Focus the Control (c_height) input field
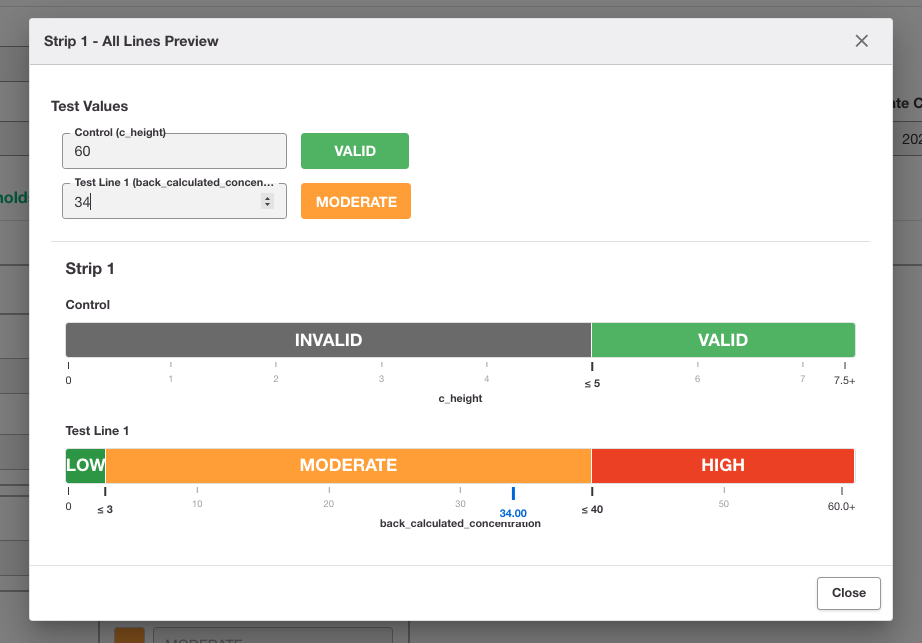The image size is (922, 643). 174,151
